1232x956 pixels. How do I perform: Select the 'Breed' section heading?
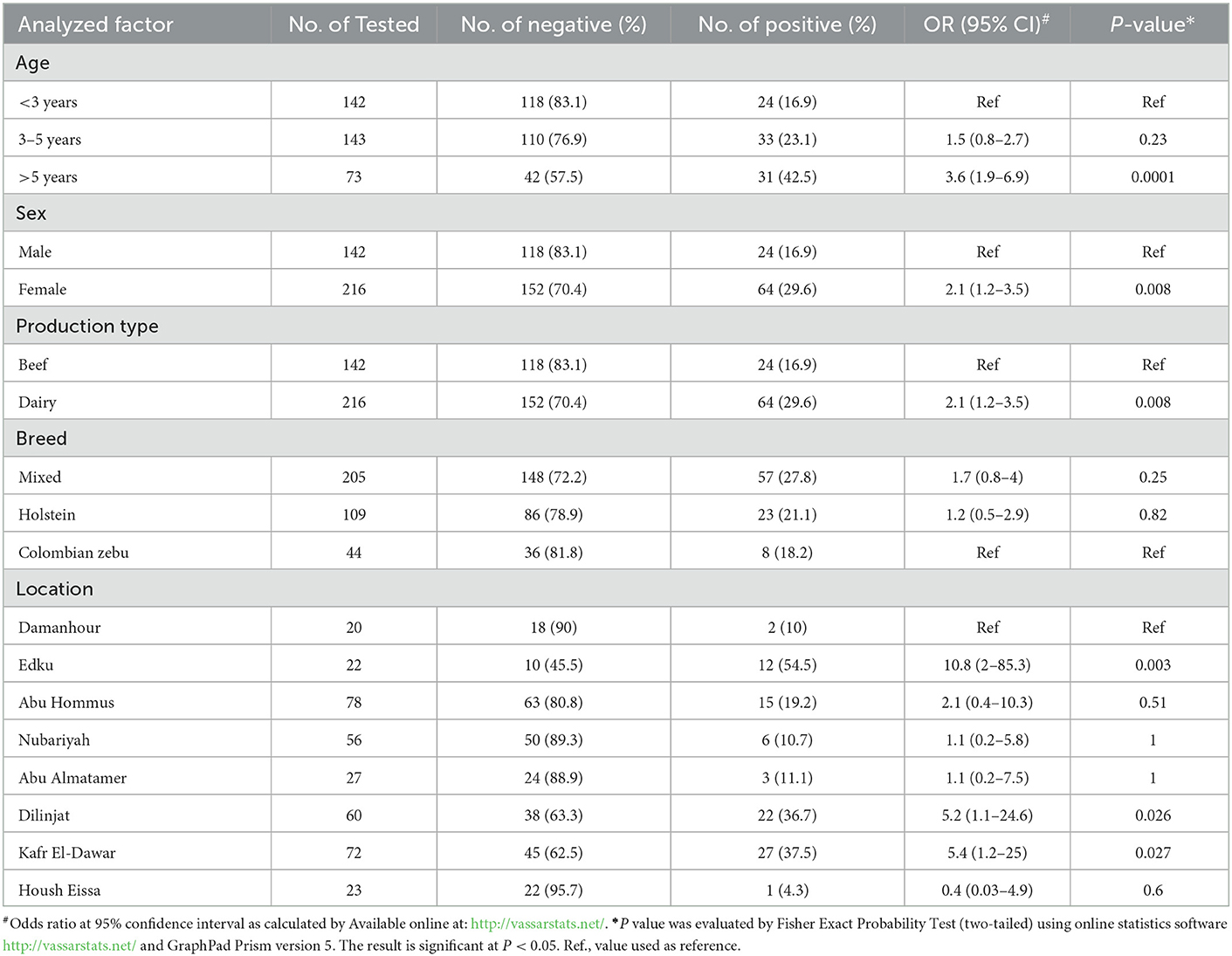(x=41, y=438)
